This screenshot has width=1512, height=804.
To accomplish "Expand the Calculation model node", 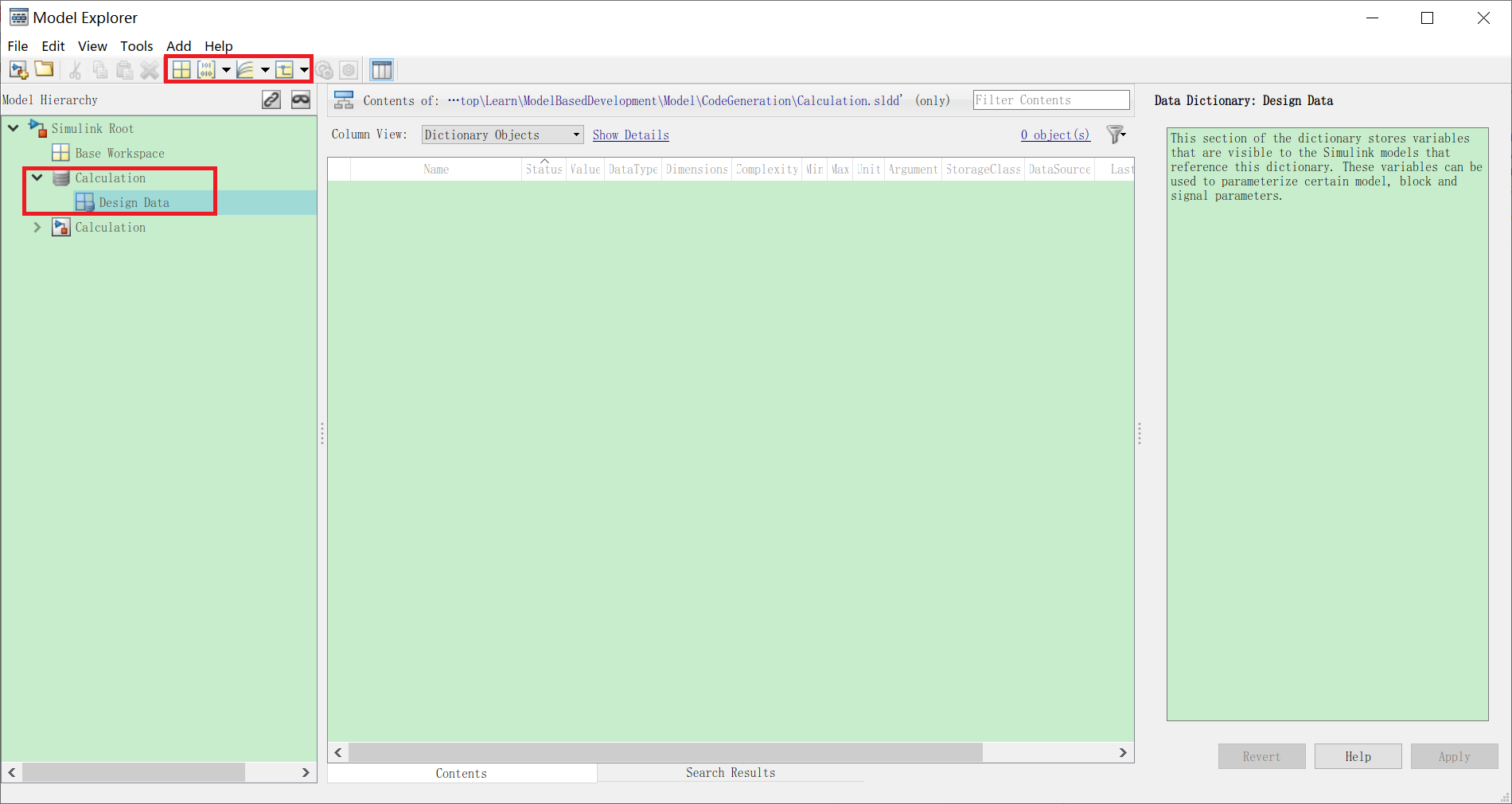I will click(x=37, y=227).
